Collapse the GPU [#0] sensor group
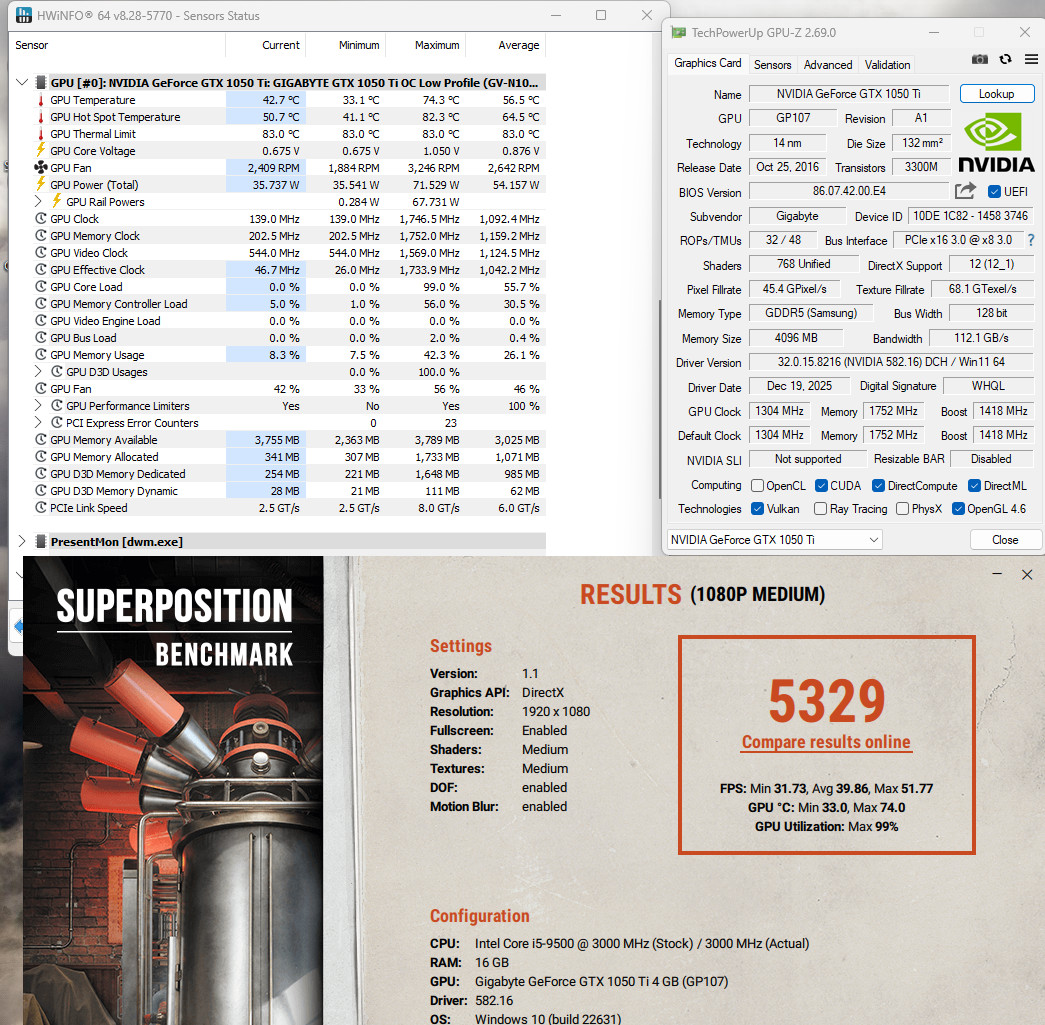Screen dimensions: 1045x1025 click(21, 82)
